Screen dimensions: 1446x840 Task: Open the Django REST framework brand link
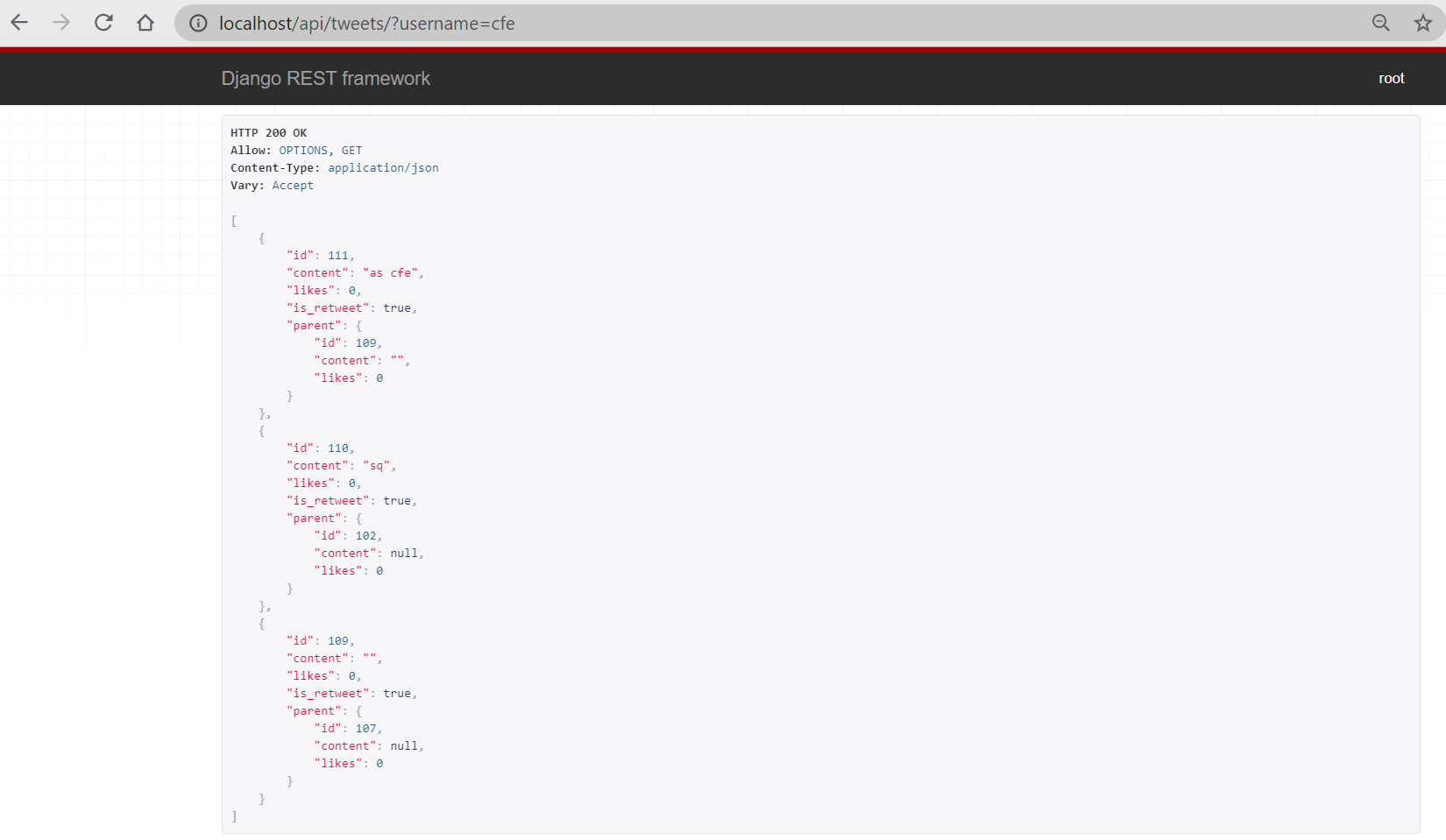326,78
